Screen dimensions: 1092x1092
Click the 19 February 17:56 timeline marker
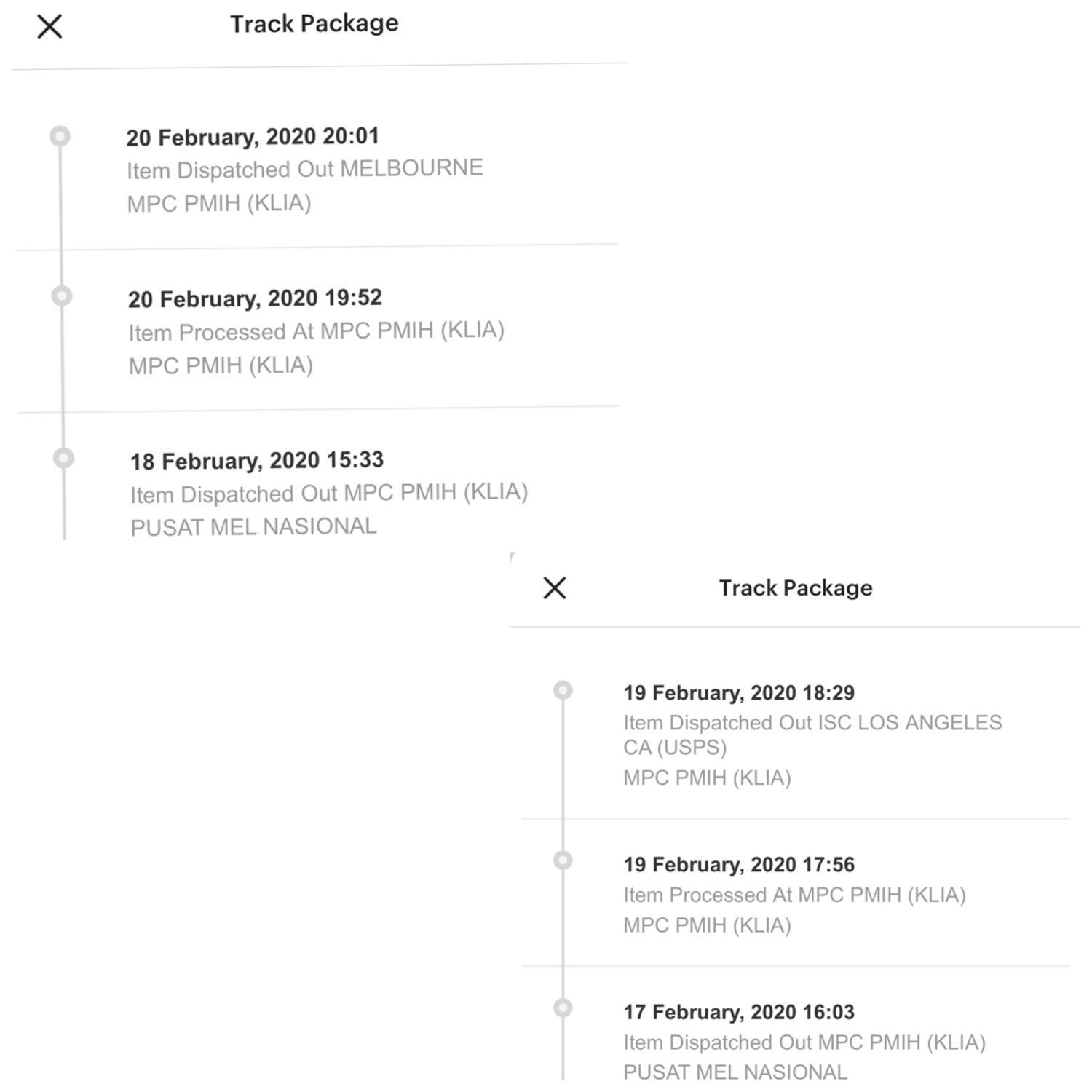[x=563, y=860]
